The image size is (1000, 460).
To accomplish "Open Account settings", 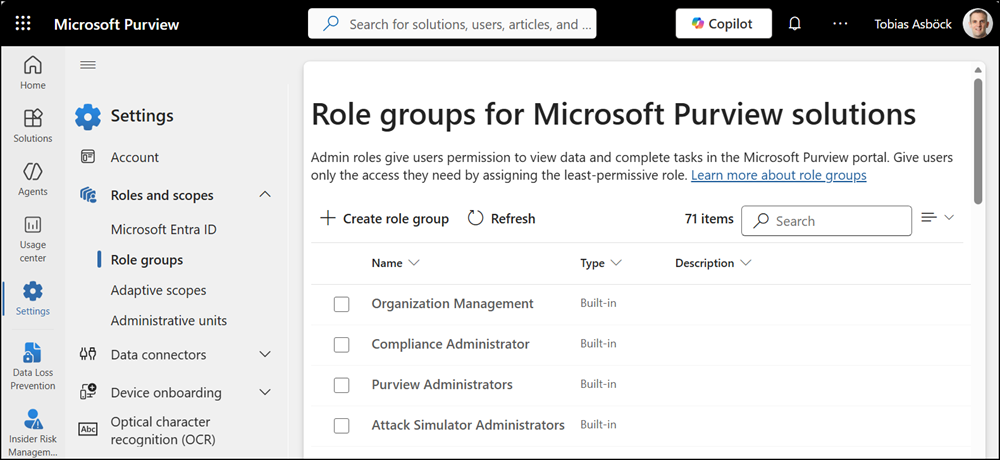I will pos(135,157).
